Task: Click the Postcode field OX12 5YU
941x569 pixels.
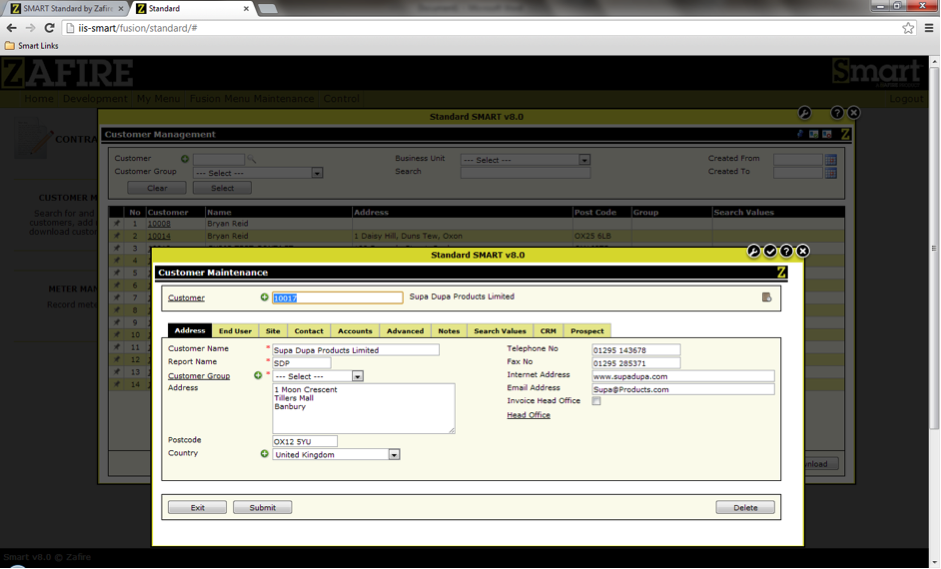Action: (x=305, y=441)
